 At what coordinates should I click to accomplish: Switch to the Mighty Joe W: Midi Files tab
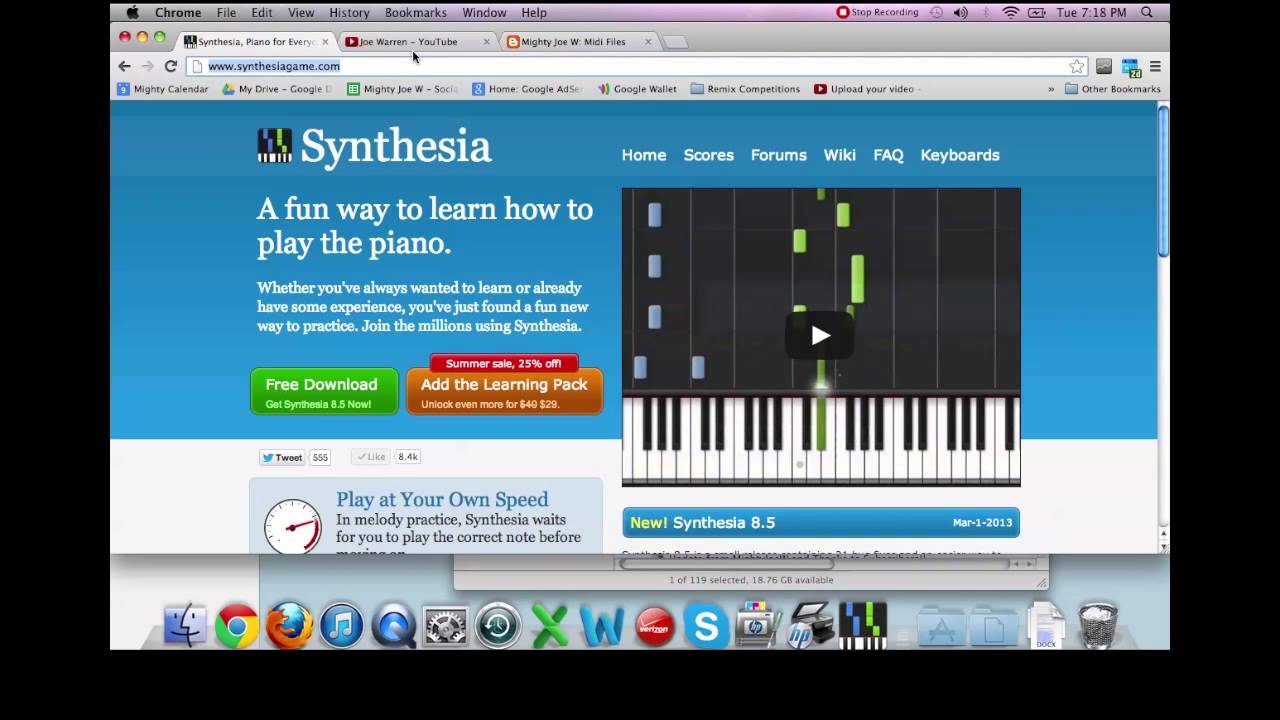click(580, 42)
